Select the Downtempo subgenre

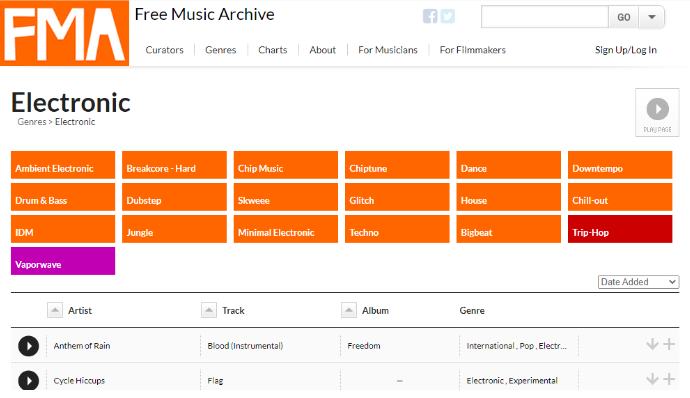coord(620,165)
